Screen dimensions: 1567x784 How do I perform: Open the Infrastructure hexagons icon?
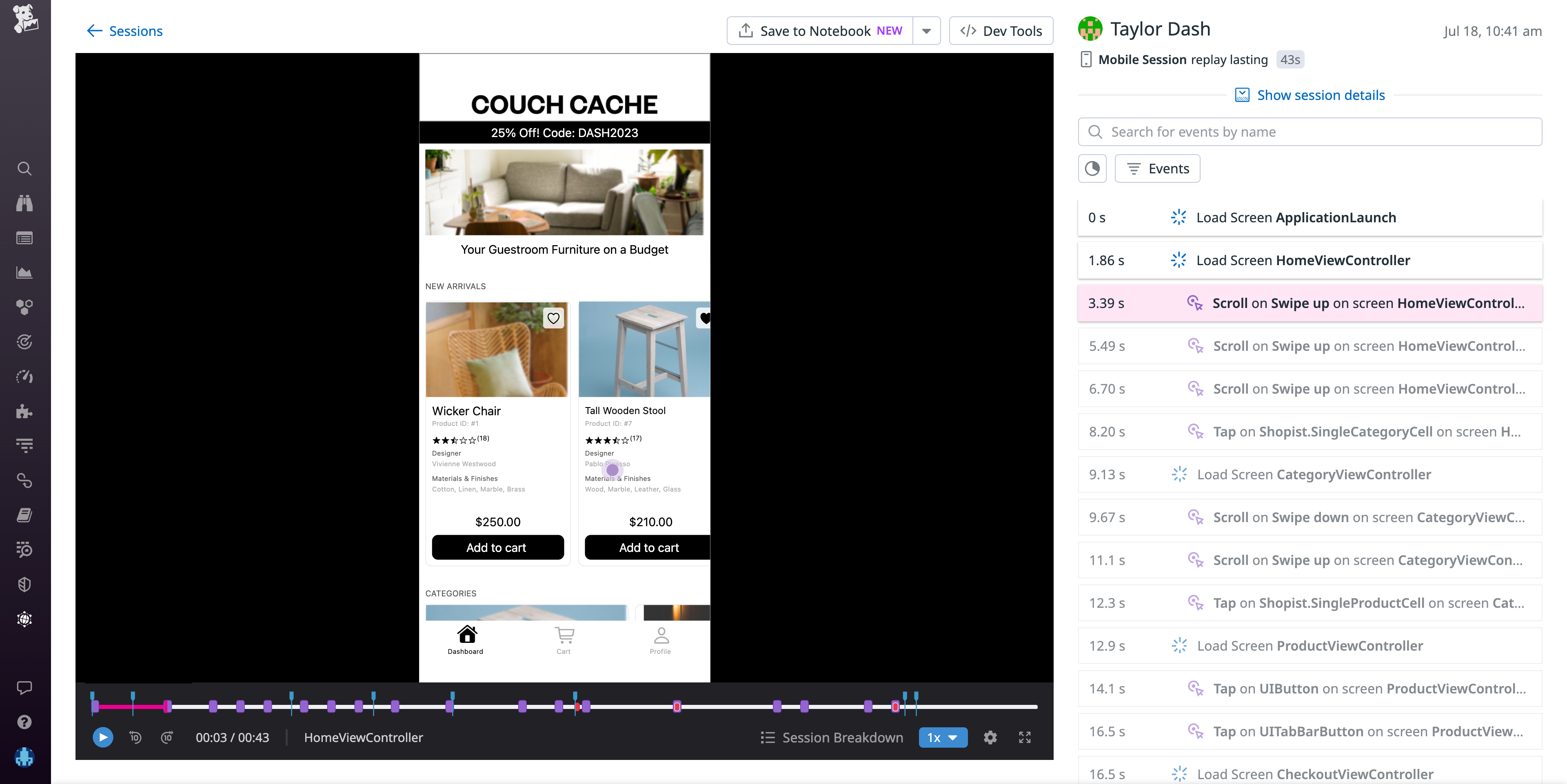(x=24, y=307)
